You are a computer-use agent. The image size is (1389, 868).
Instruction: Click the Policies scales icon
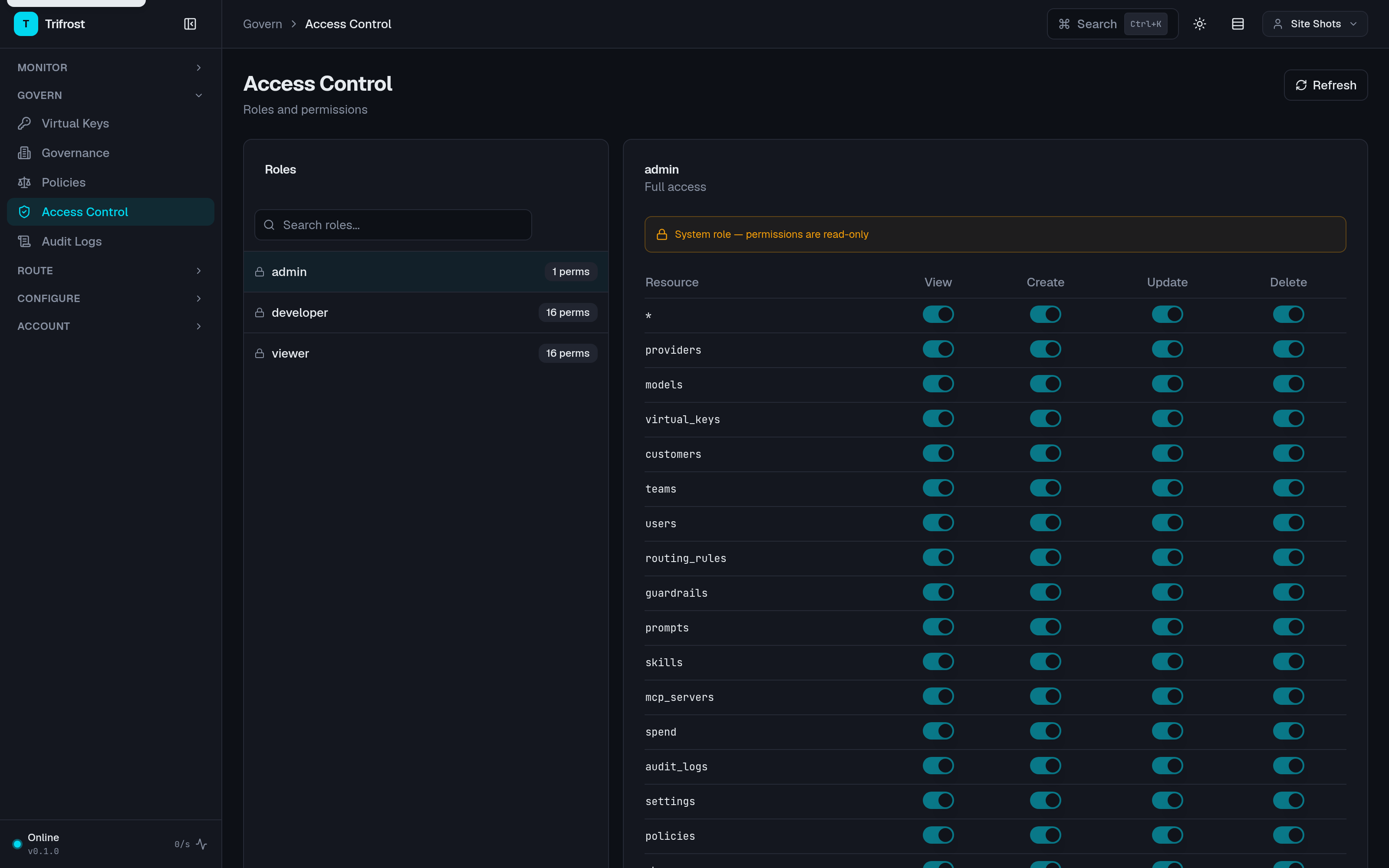pos(24,183)
